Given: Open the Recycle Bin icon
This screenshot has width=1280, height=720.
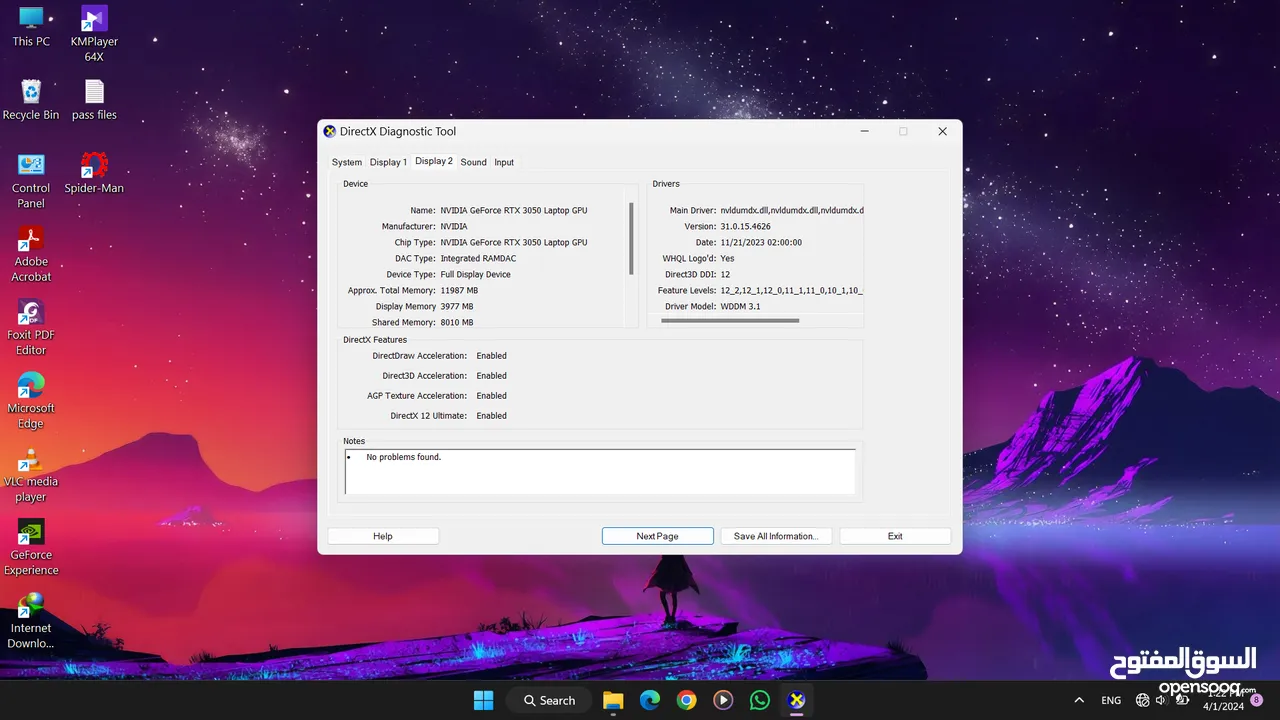Looking at the screenshot, I should 31,99.
